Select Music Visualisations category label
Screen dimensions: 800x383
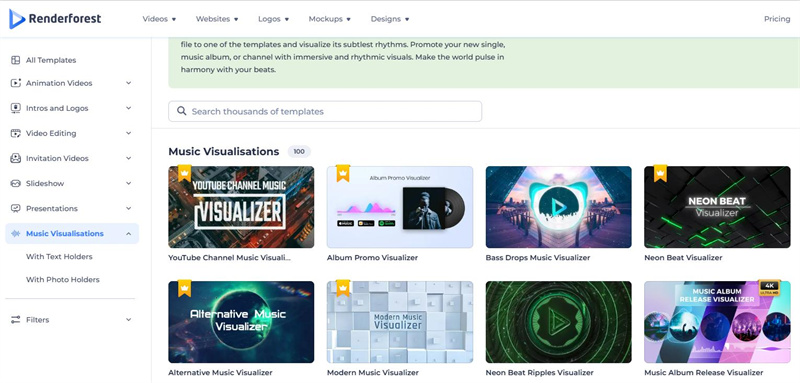(x=65, y=234)
